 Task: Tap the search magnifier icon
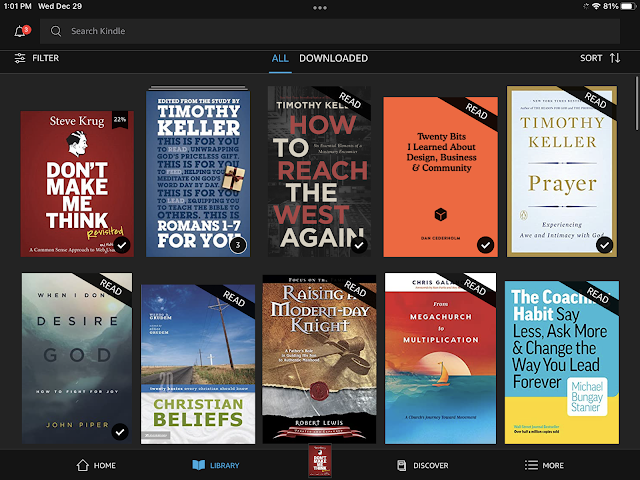click(56, 31)
